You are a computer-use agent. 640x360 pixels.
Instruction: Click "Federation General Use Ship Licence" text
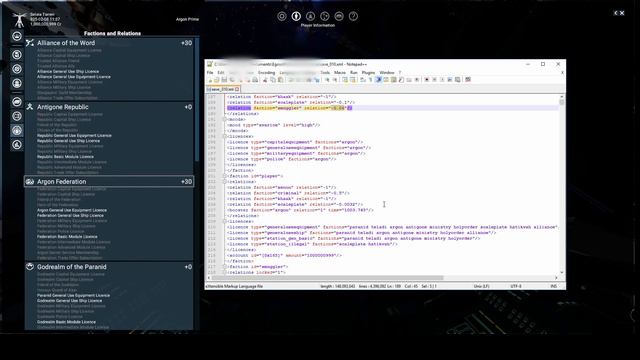[70, 216]
